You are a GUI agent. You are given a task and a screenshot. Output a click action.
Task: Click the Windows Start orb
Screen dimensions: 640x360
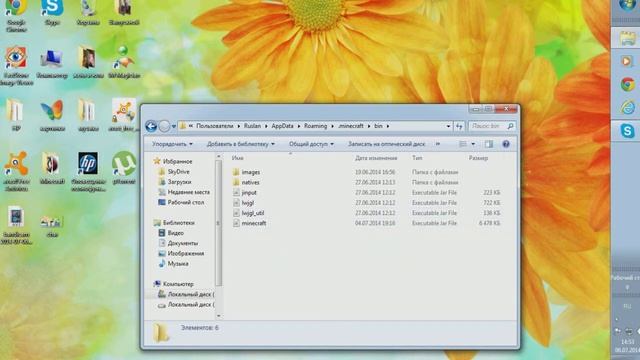point(627,5)
